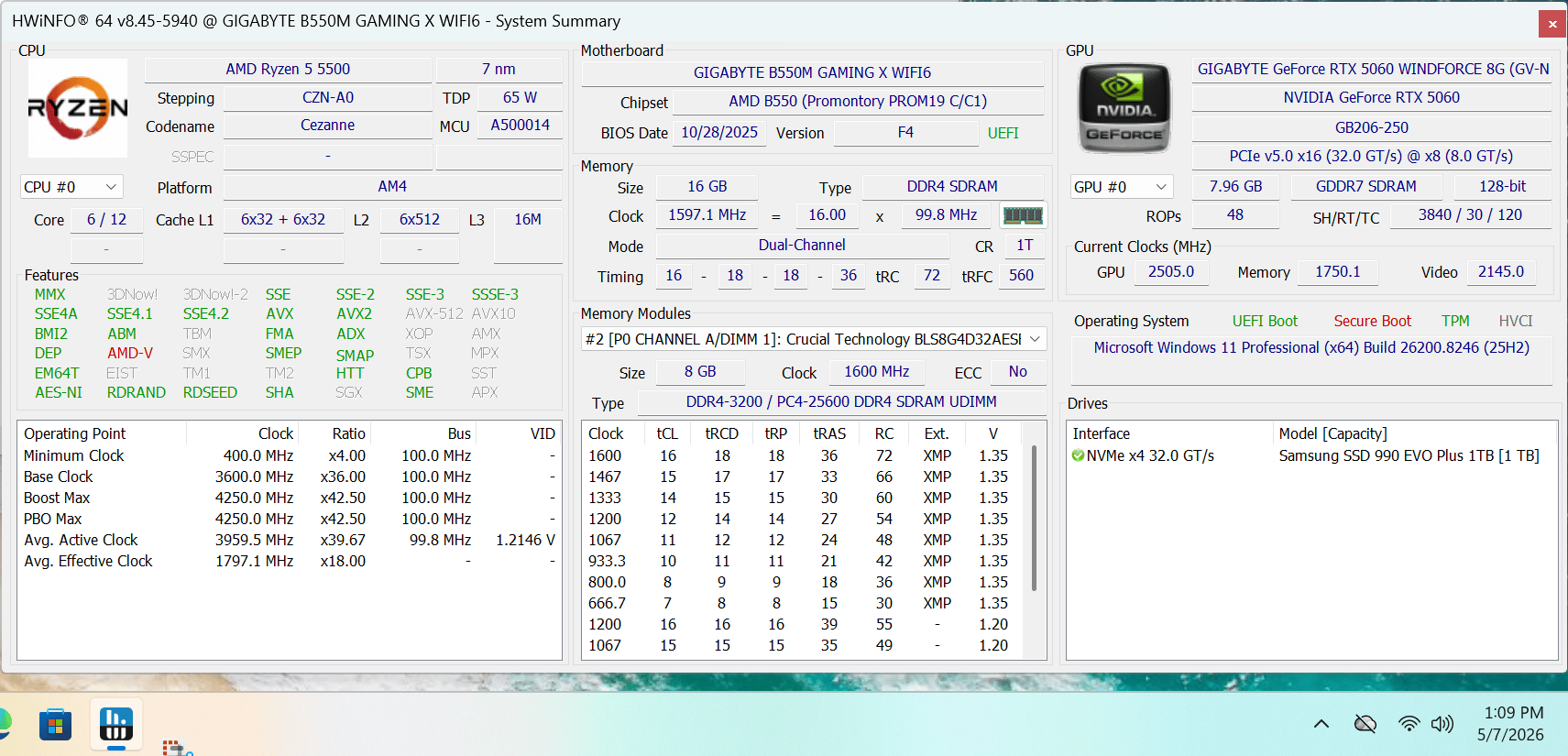Open the GPU #0 selector dropdown
Screen dimensions: 1568x756
click(x=1122, y=187)
